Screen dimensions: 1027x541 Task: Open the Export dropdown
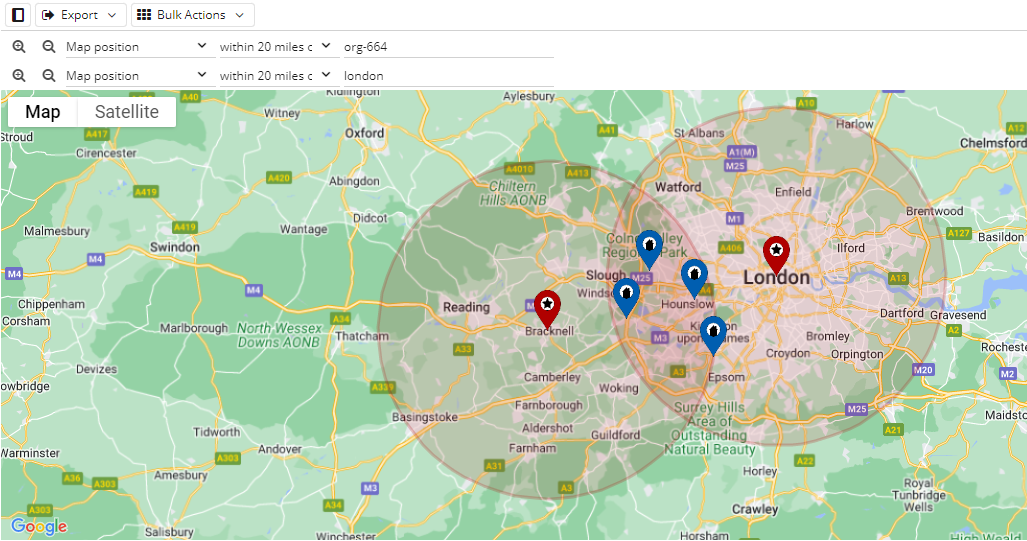[x=80, y=15]
